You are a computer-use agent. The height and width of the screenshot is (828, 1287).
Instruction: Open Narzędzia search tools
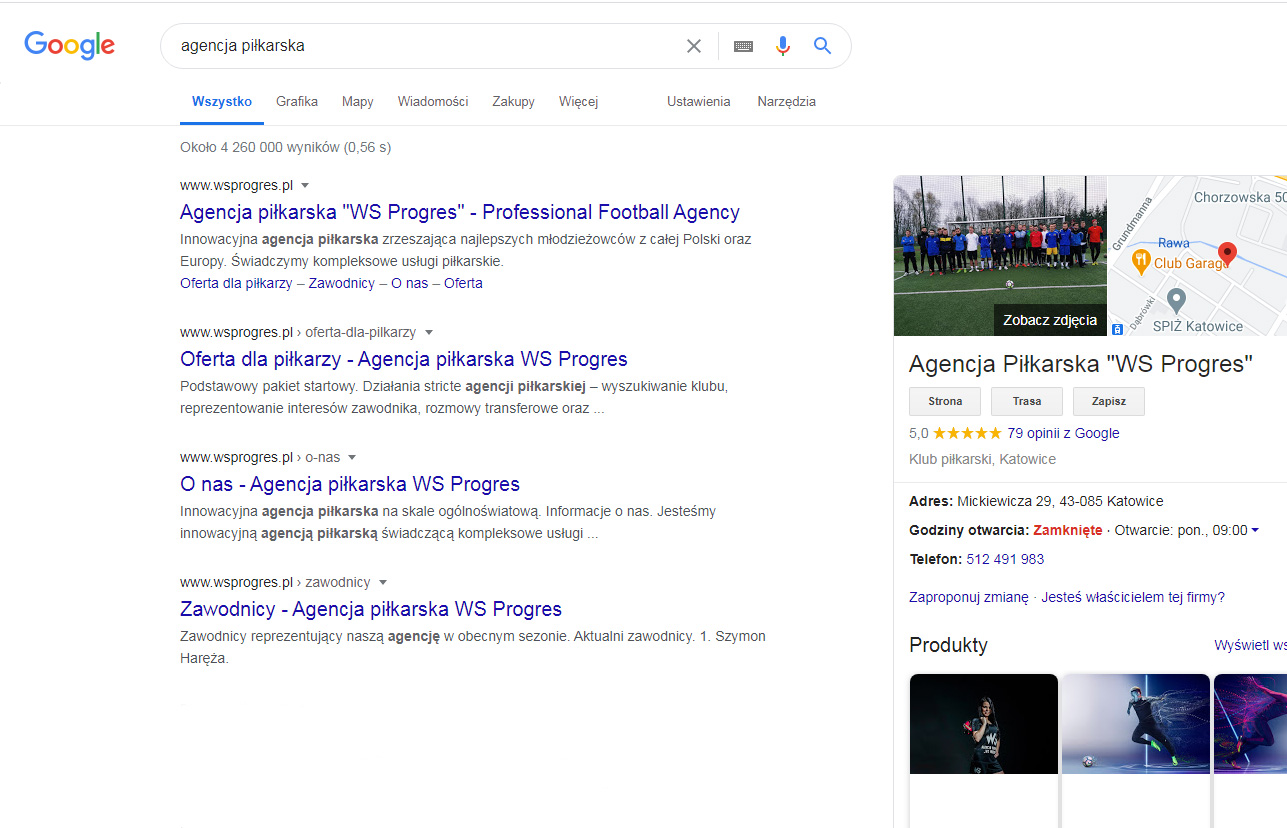[x=787, y=101]
